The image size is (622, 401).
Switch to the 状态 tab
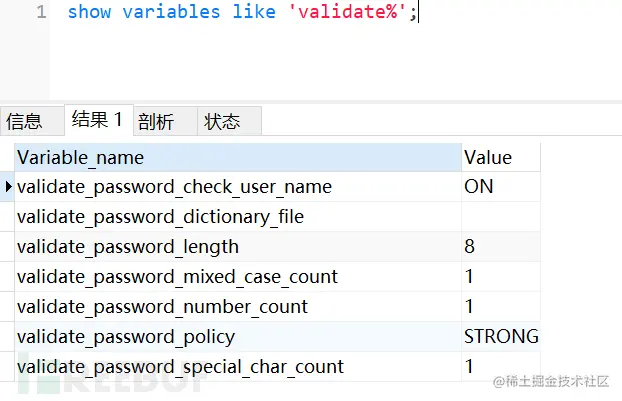229,121
